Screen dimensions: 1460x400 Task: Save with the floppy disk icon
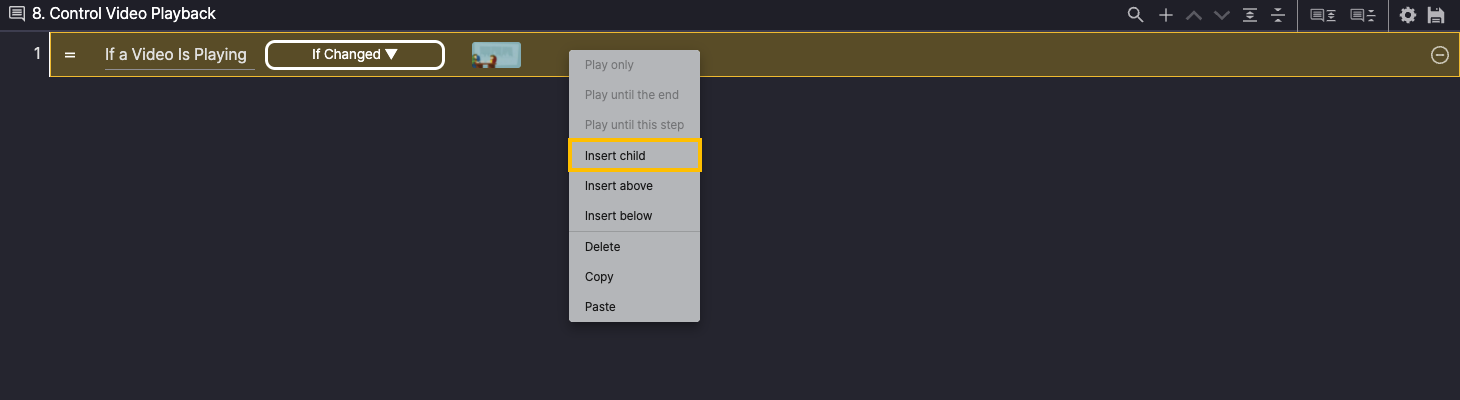[1436, 15]
